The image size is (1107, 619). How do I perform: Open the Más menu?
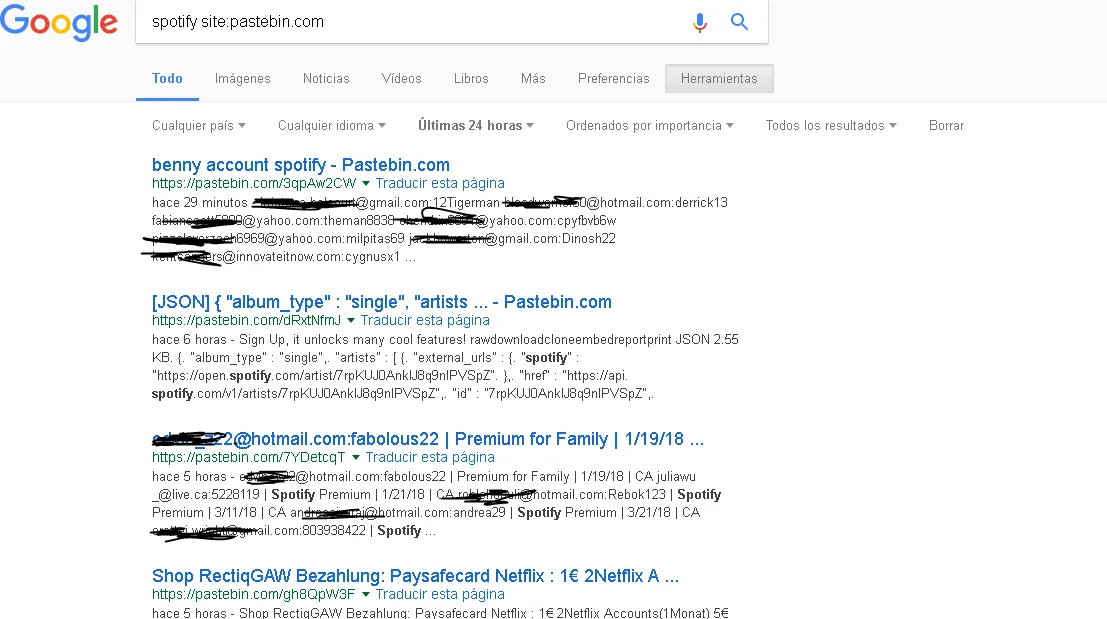[x=533, y=78]
